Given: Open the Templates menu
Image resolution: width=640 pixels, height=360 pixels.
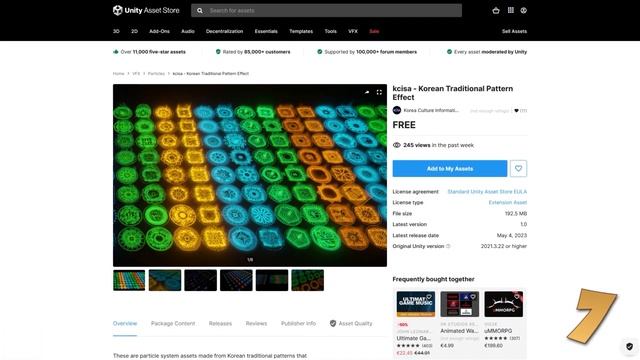Looking at the screenshot, I should pos(301,31).
